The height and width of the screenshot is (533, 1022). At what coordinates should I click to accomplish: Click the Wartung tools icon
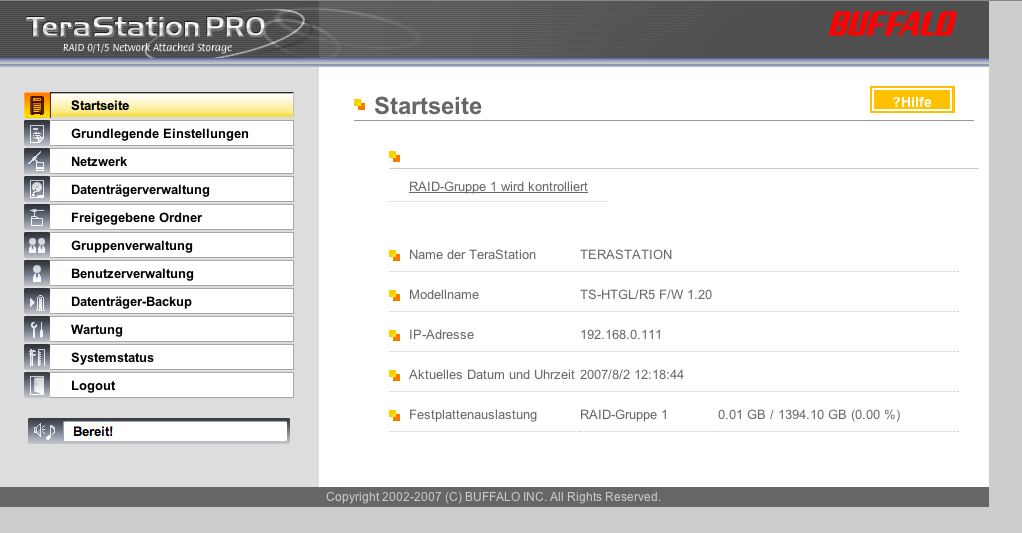[x=37, y=329]
